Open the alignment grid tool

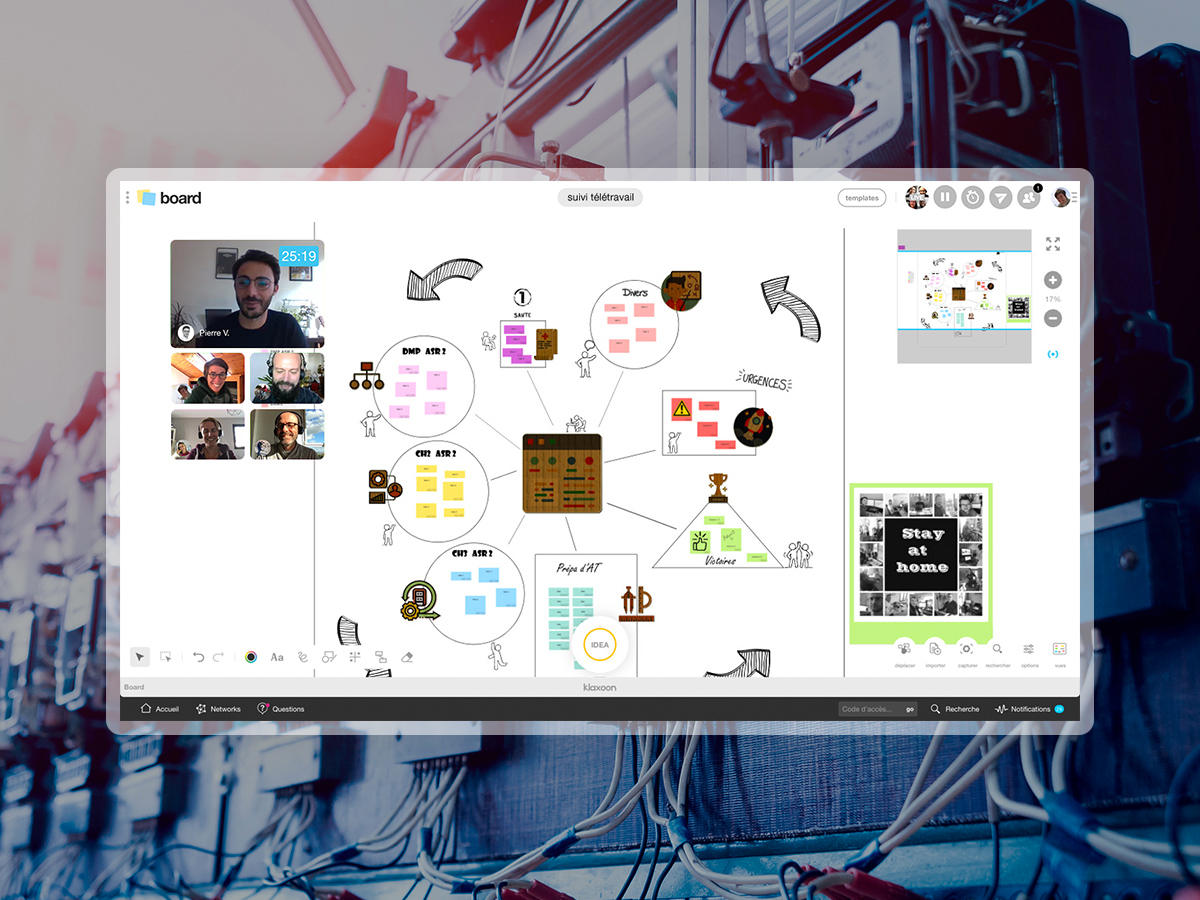click(354, 657)
